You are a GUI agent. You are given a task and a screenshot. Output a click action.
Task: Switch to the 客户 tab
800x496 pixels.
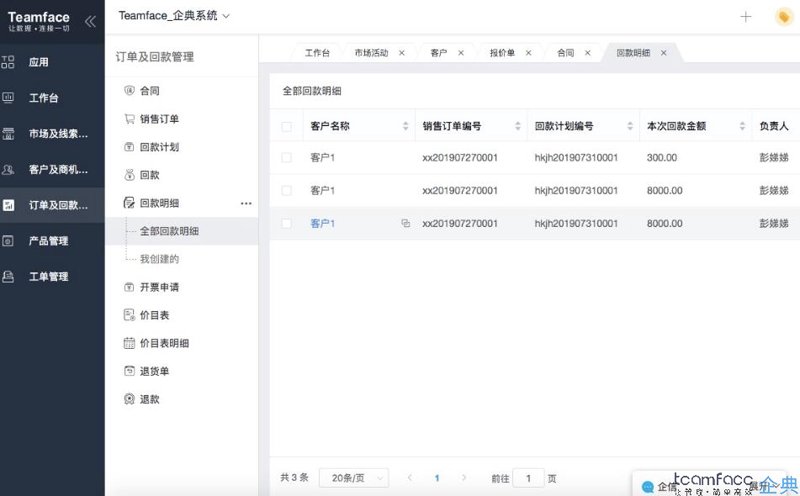click(439, 53)
